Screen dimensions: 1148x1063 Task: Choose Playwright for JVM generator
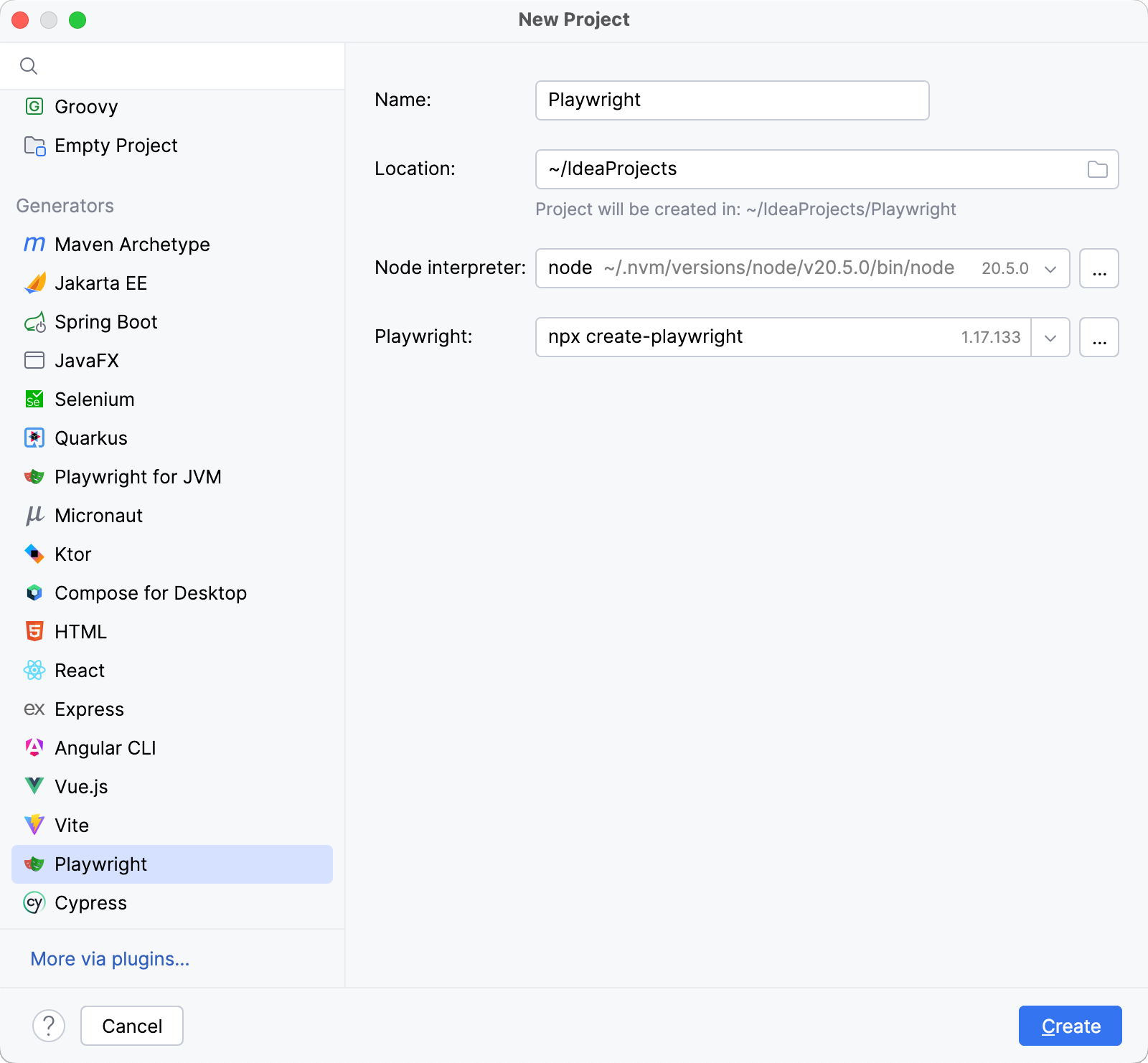[x=138, y=477]
